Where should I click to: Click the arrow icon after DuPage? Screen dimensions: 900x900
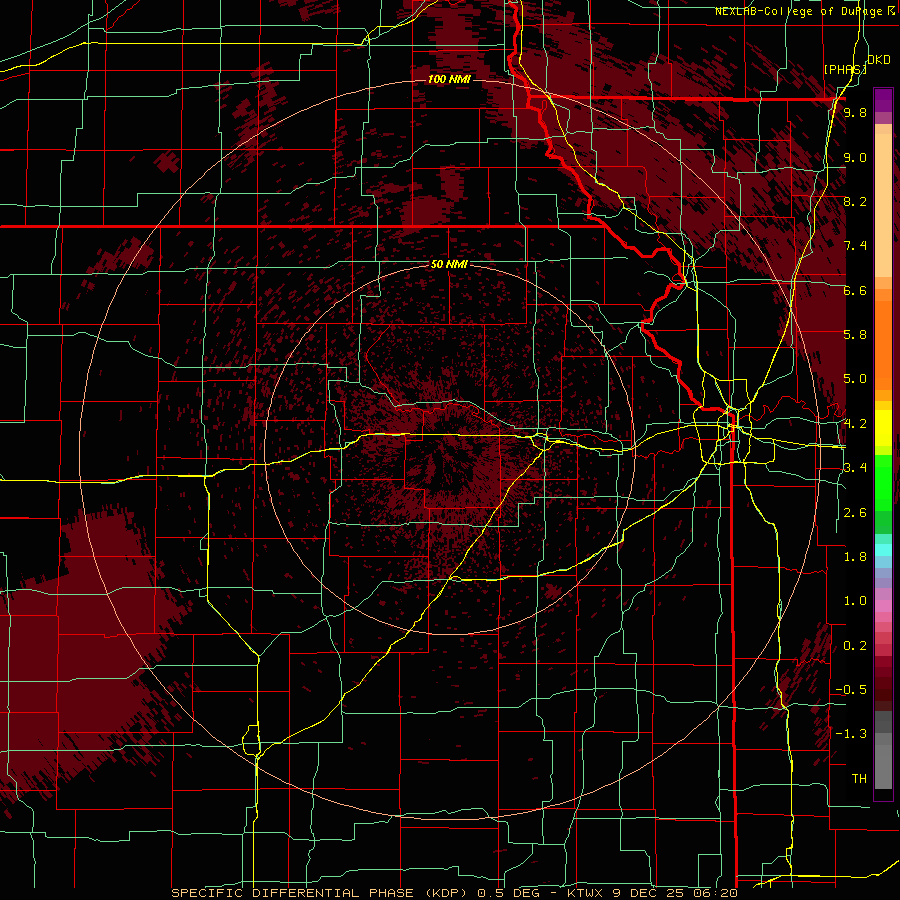(x=891, y=11)
